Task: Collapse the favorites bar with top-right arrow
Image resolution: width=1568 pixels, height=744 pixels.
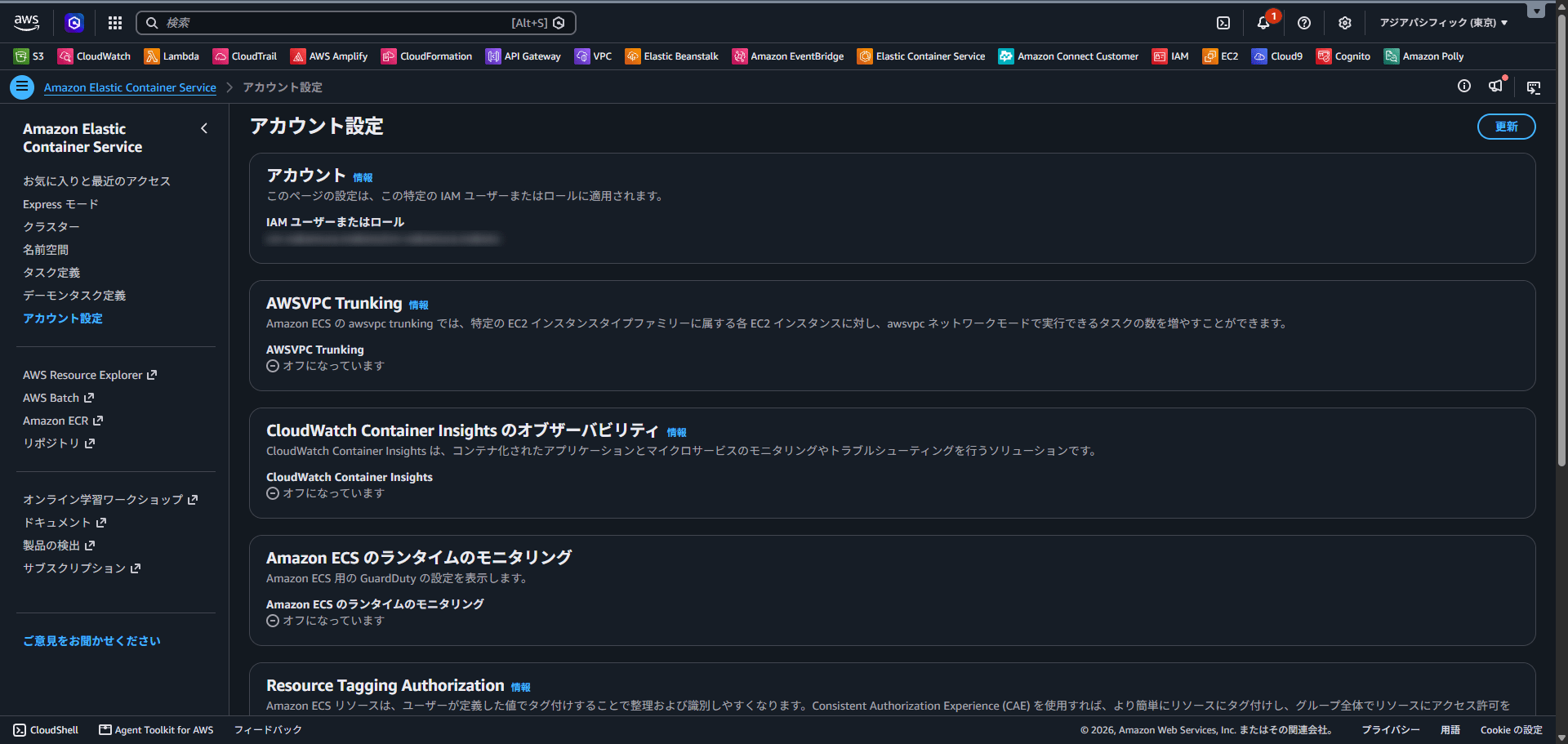Action: pyautogui.click(x=1536, y=11)
